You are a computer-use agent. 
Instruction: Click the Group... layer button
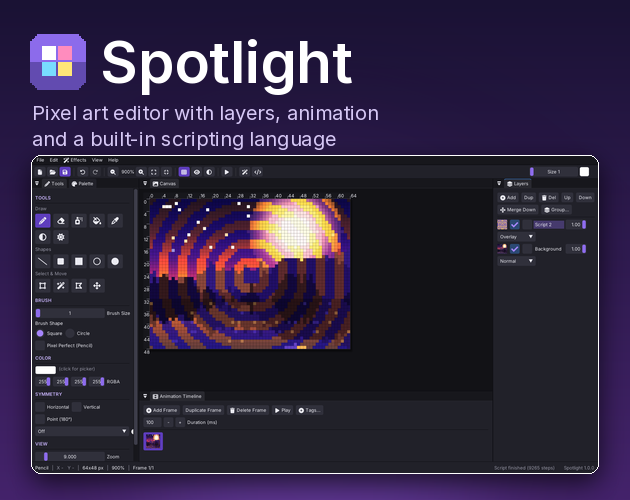tap(556, 210)
